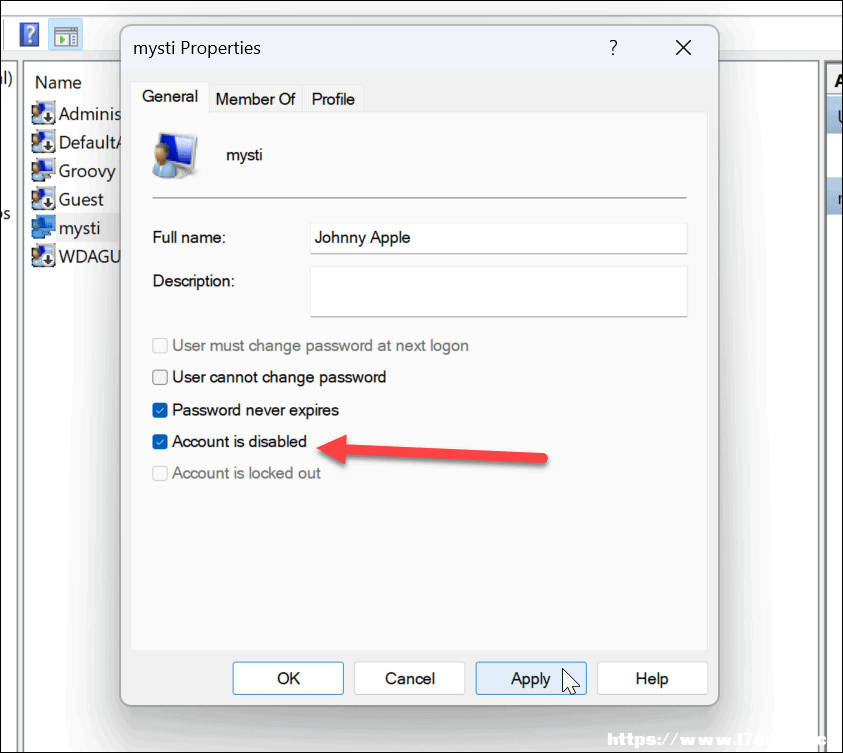Select the mysti row text in list
Screen dimensions: 843x753
click(79, 228)
